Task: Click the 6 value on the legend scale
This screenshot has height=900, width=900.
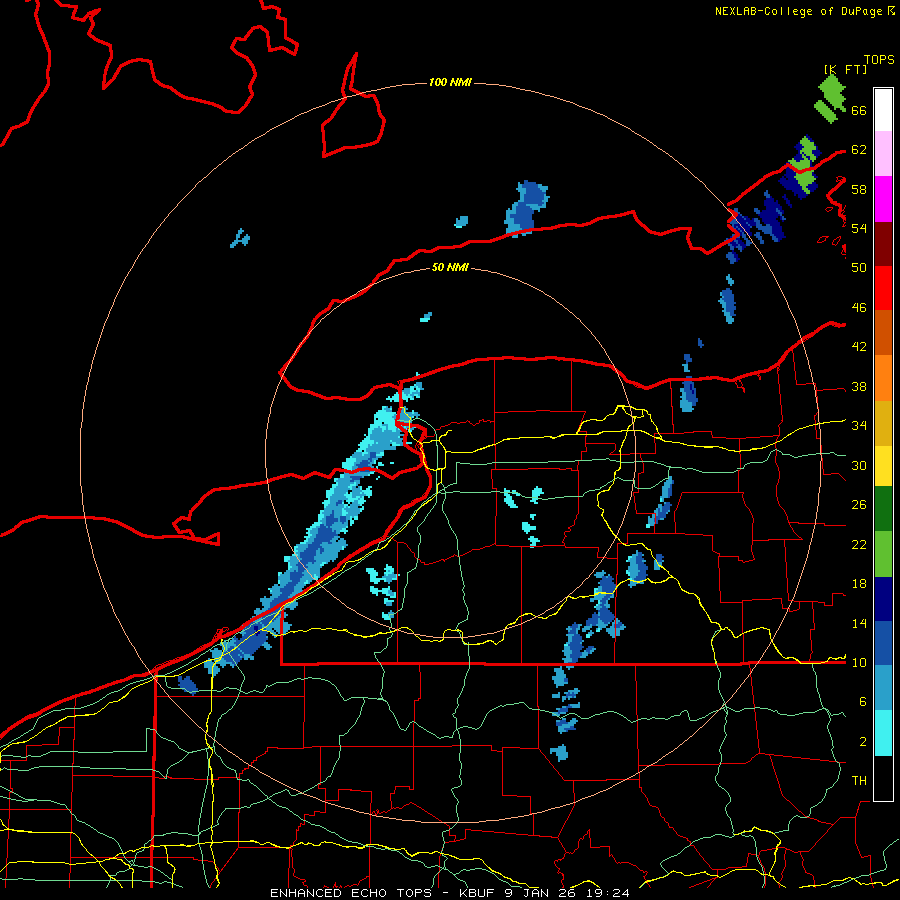Action: click(x=863, y=702)
